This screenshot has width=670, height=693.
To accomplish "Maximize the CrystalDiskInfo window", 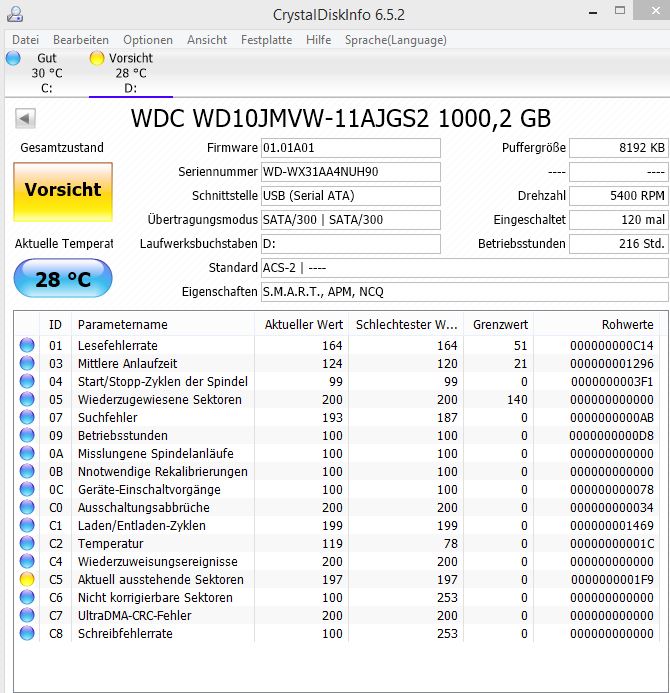I will click(x=620, y=11).
